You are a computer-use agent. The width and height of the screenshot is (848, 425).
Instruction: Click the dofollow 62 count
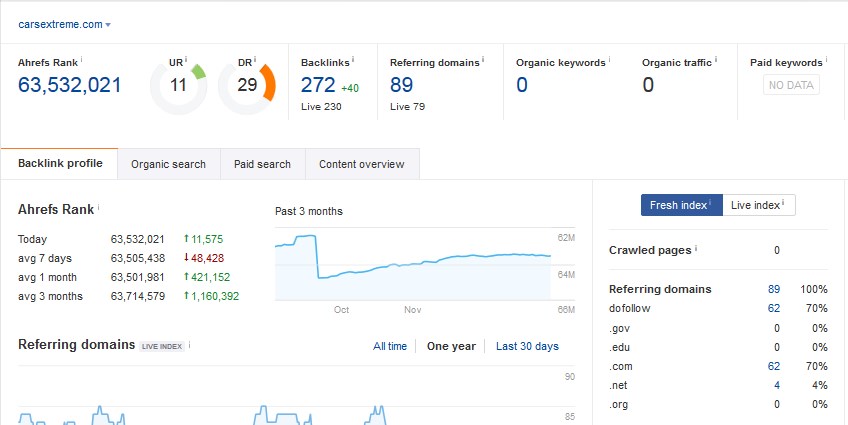pos(774,308)
